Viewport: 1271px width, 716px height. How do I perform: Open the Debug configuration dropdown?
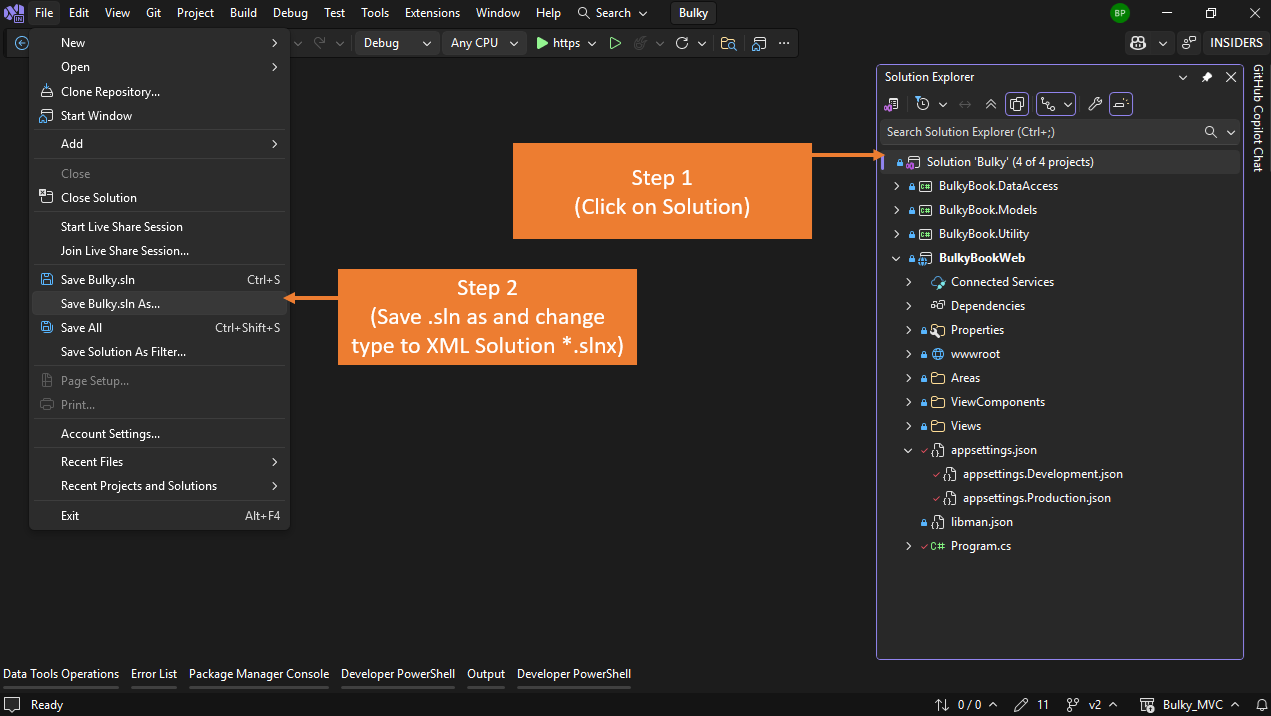pyautogui.click(x=397, y=43)
